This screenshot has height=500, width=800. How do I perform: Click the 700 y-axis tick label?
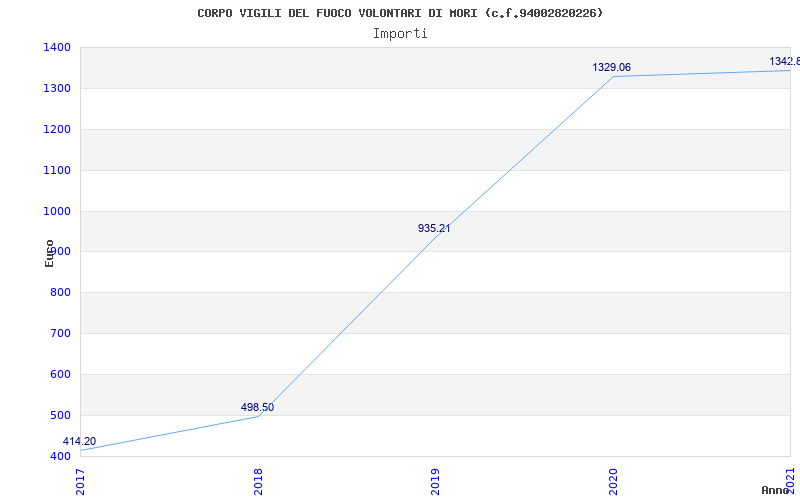[x=60, y=333]
